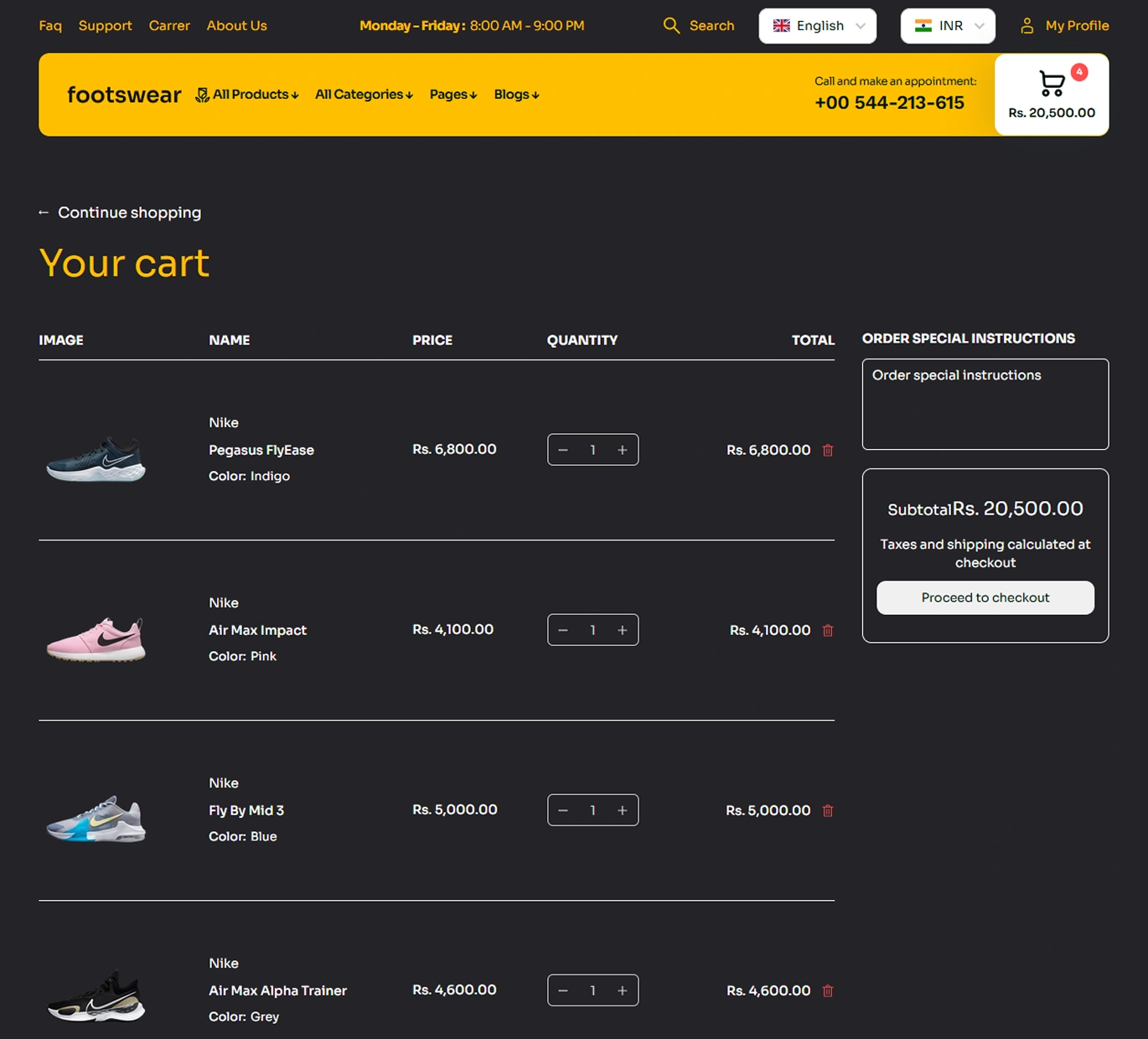
Task: Click the PRICE column header
Action: coord(432,340)
